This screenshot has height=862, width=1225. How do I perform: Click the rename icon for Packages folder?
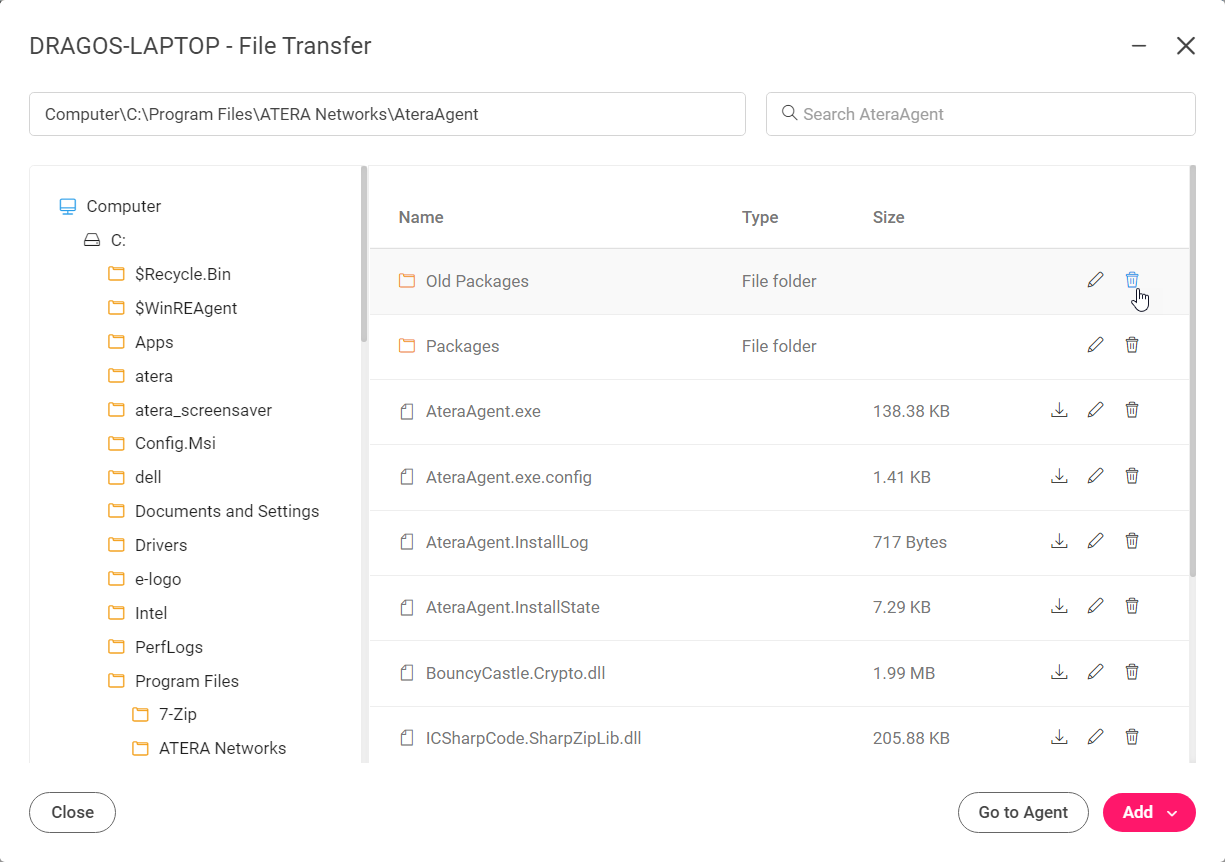1095,344
